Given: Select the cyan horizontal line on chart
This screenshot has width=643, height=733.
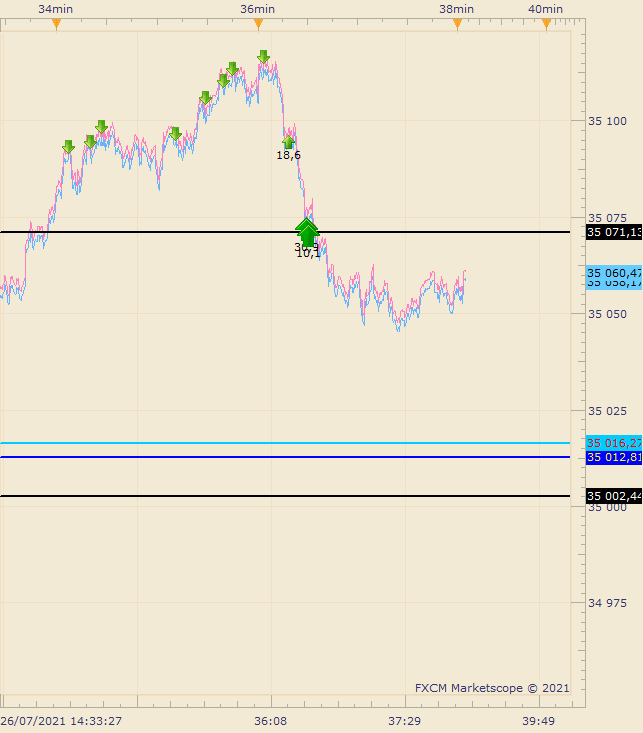Looking at the screenshot, I should coord(285,442).
